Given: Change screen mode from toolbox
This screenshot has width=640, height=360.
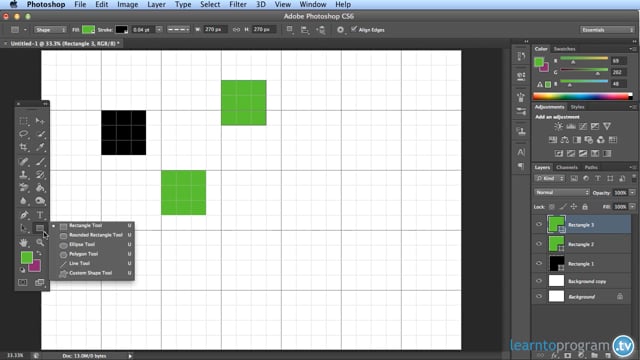Looking at the screenshot, I should click(40, 282).
